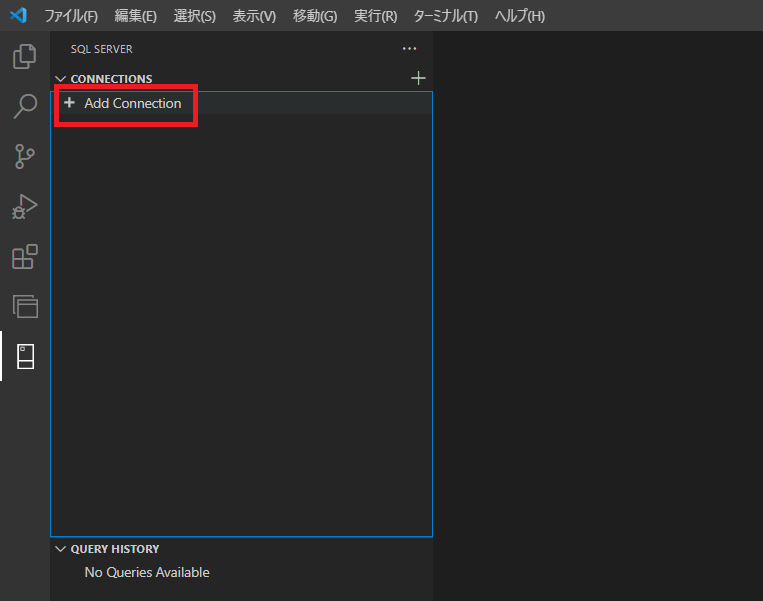Open the Extensions view
This screenshot has width=763, height=601.
pyautogui.click(x=25, y=256)
